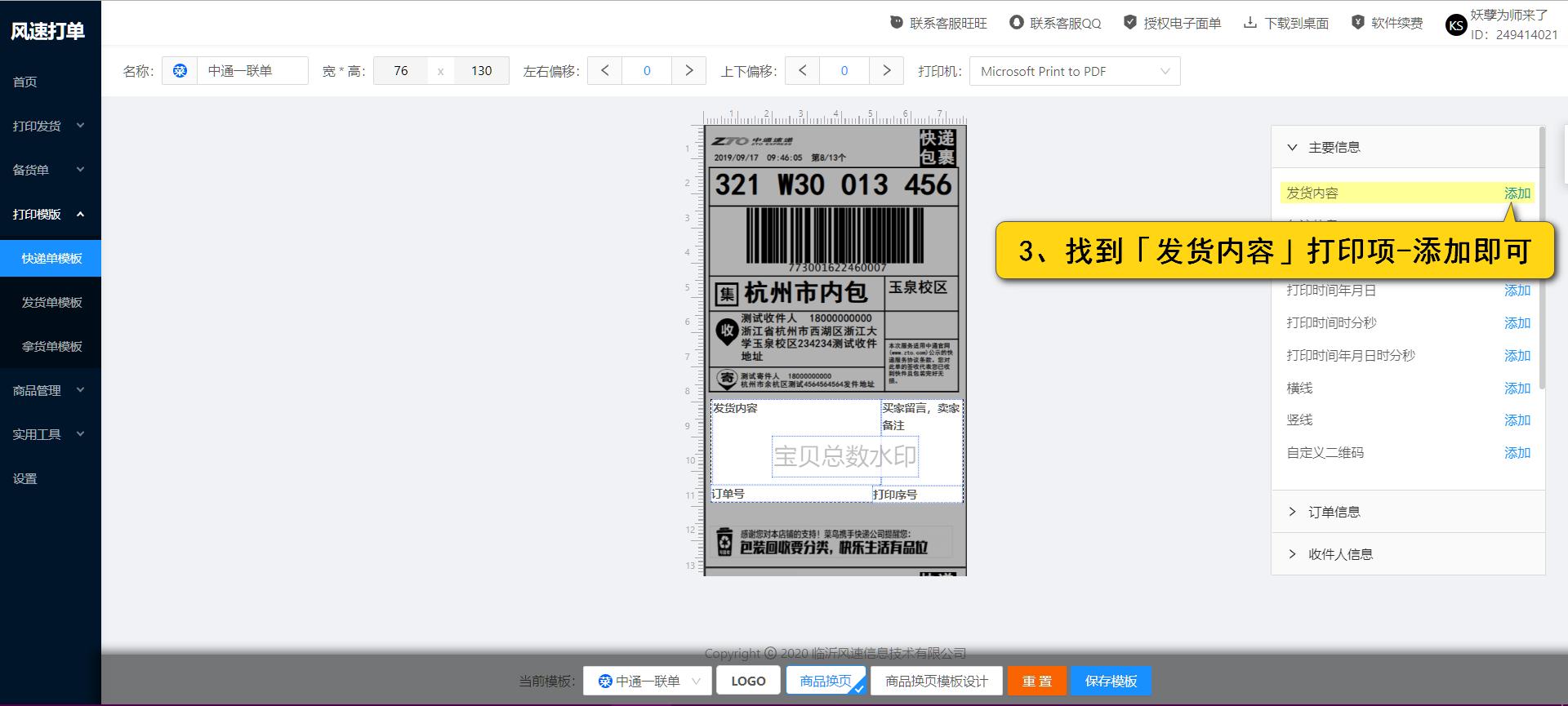
Task: Click 添加 next to 发货内容
Action: [x=1517, y=193]
